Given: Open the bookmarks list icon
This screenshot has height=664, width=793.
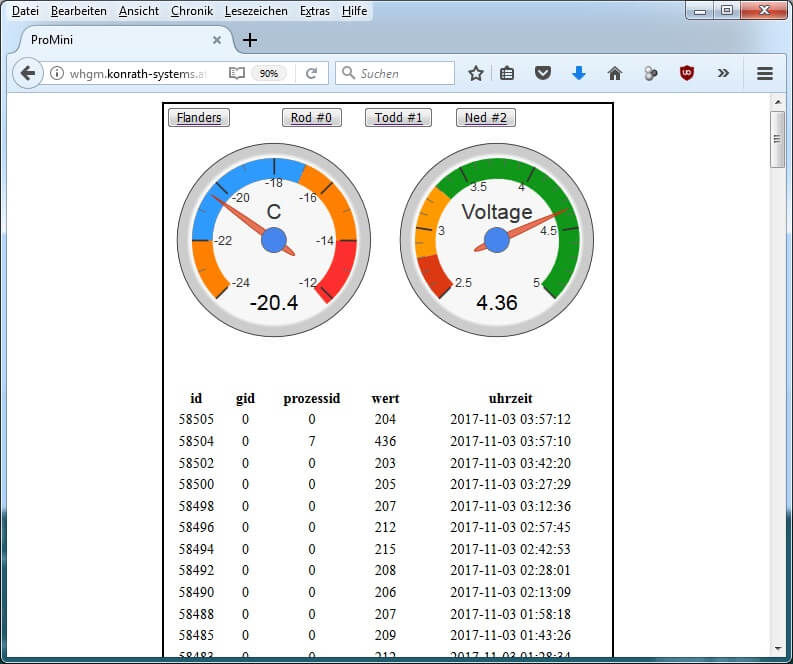Looking at the screenshot, I should tap(507, 73).
